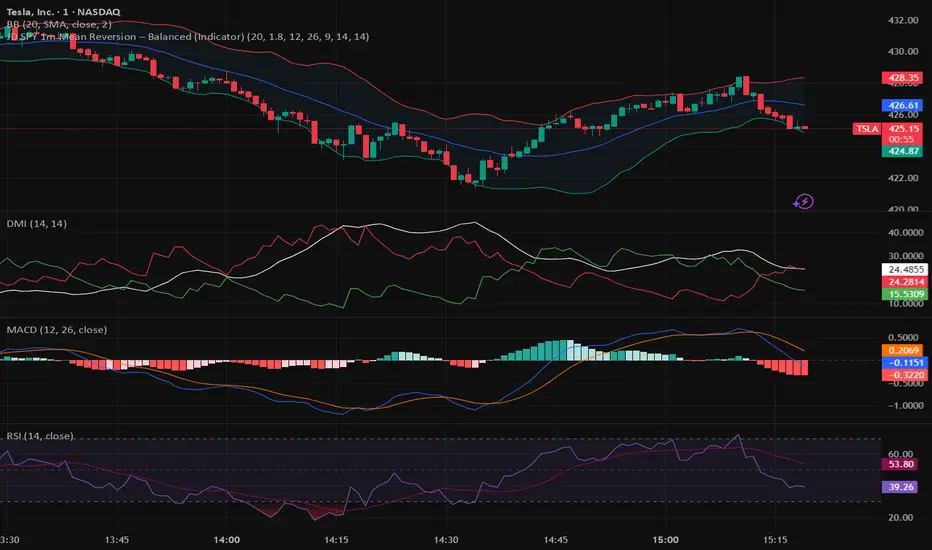This screenshot has width=932, height=550.
Task: Click the 39.26 RSI value tag
Action: 900,487
